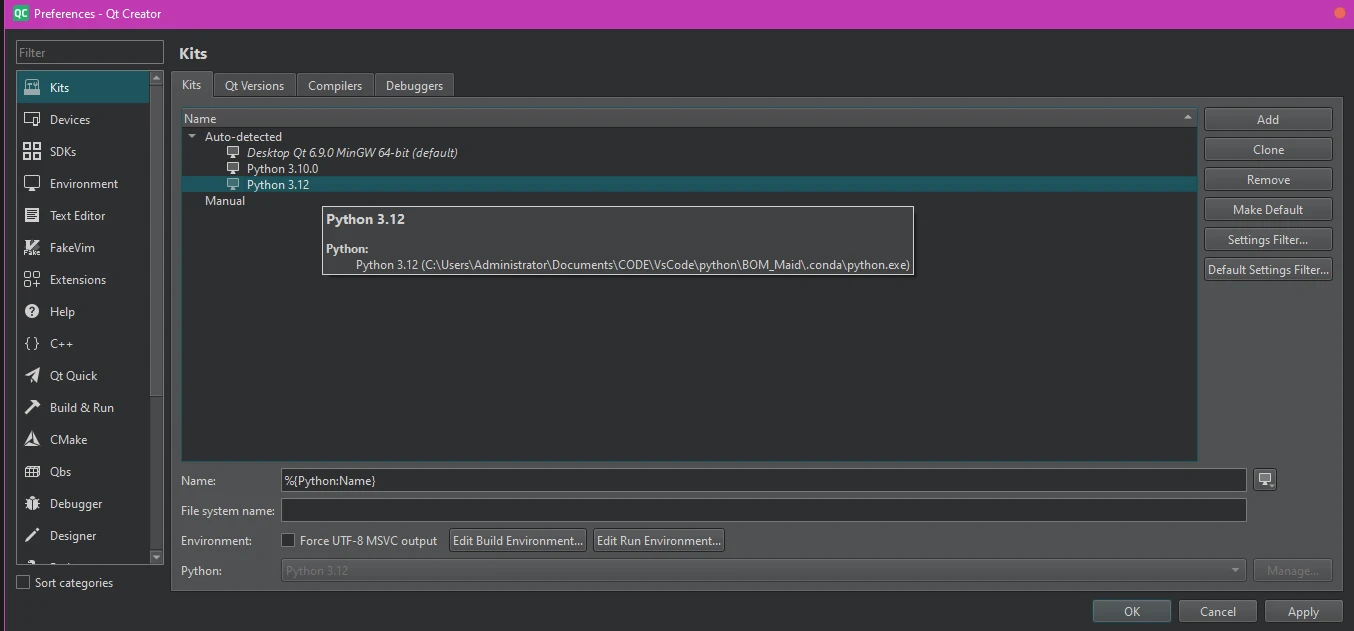This screenshot has width=1354, height=631.
Task: Open the Environment category icon
Action: (x=32, y=183)
